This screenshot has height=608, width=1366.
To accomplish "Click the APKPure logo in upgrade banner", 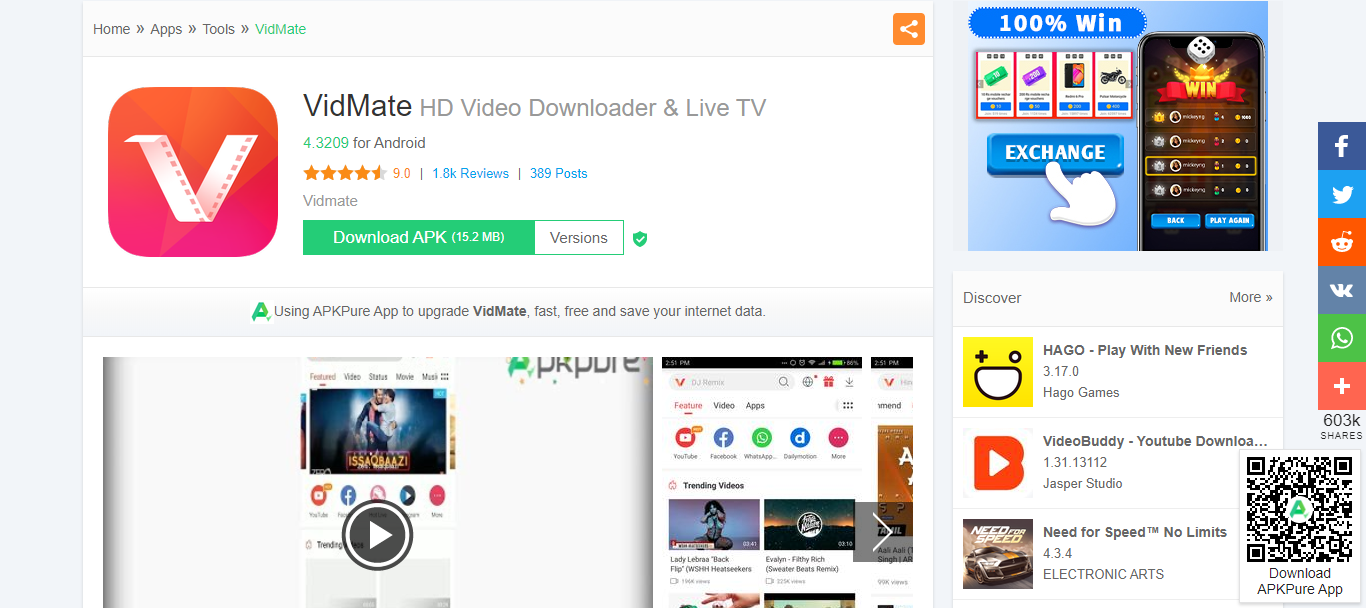I will 261,312.
